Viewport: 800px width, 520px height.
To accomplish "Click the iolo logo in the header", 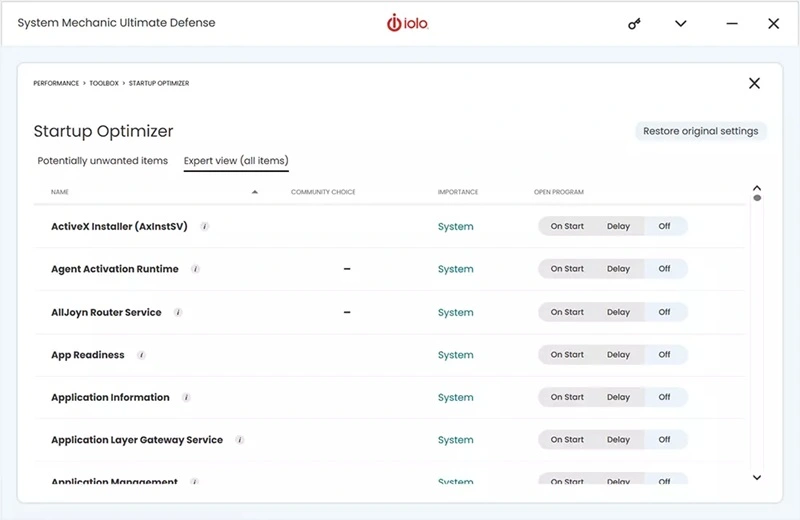I will point(407,23).
